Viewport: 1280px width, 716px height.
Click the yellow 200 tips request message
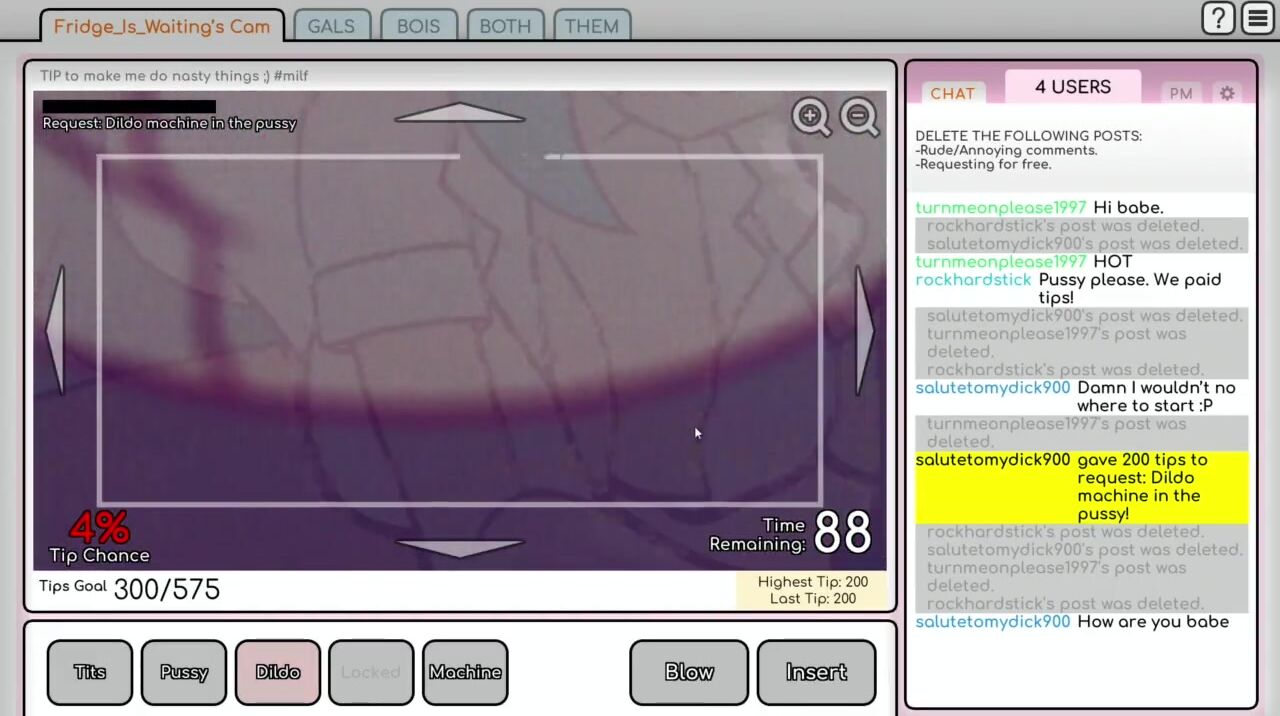point(1142,487)
